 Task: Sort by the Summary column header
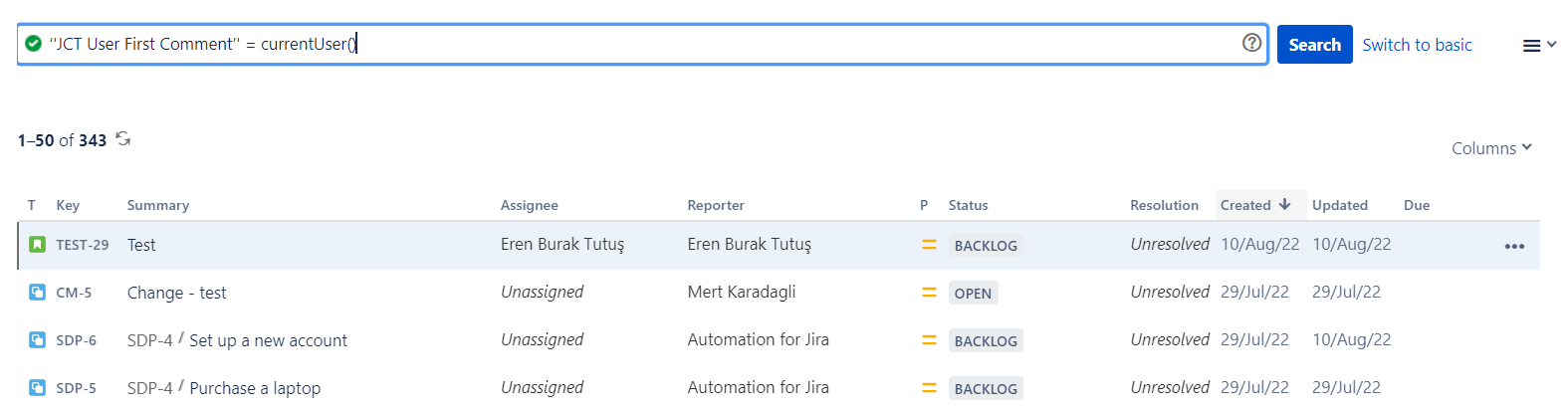pyautogui.click(x=158, y=205)
